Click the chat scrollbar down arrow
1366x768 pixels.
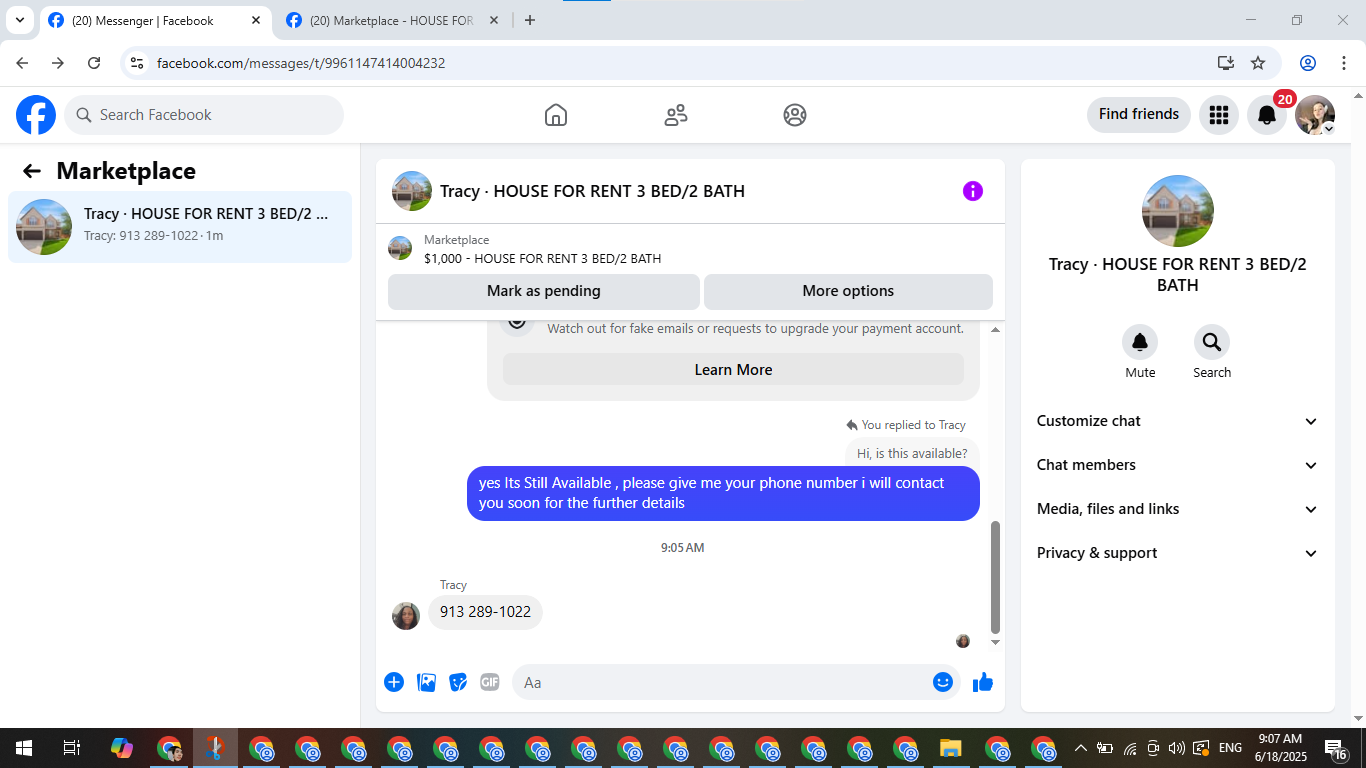click(995, 642)
